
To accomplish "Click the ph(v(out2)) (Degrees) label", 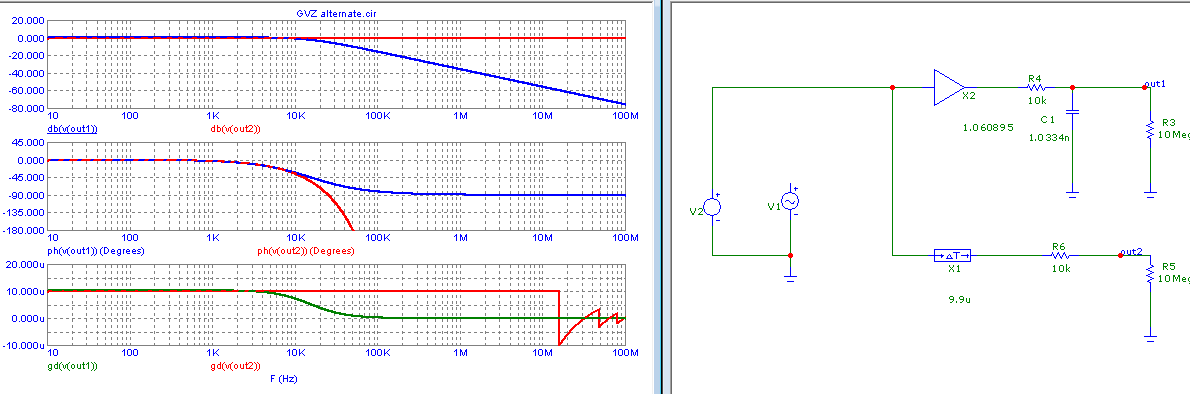I will [306, 251].
